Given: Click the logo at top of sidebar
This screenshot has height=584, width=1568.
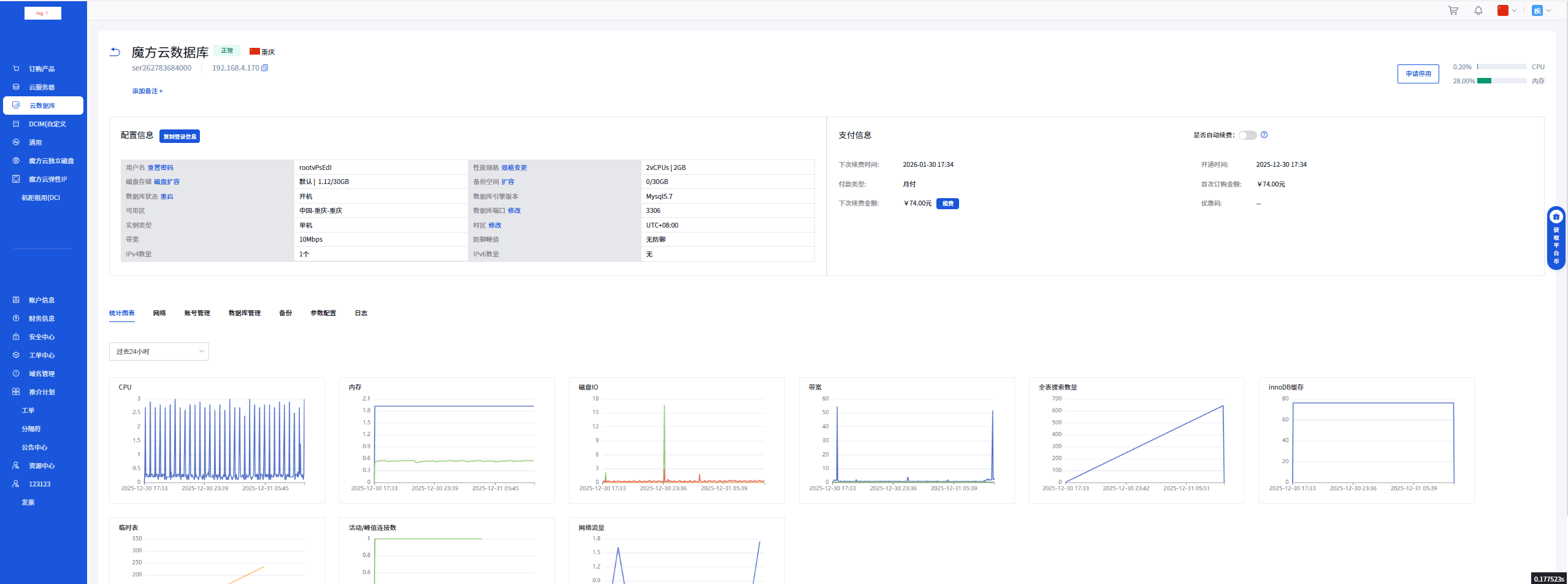Looking at the screenshot, I should pyautogui.click(x=43, y=13).
